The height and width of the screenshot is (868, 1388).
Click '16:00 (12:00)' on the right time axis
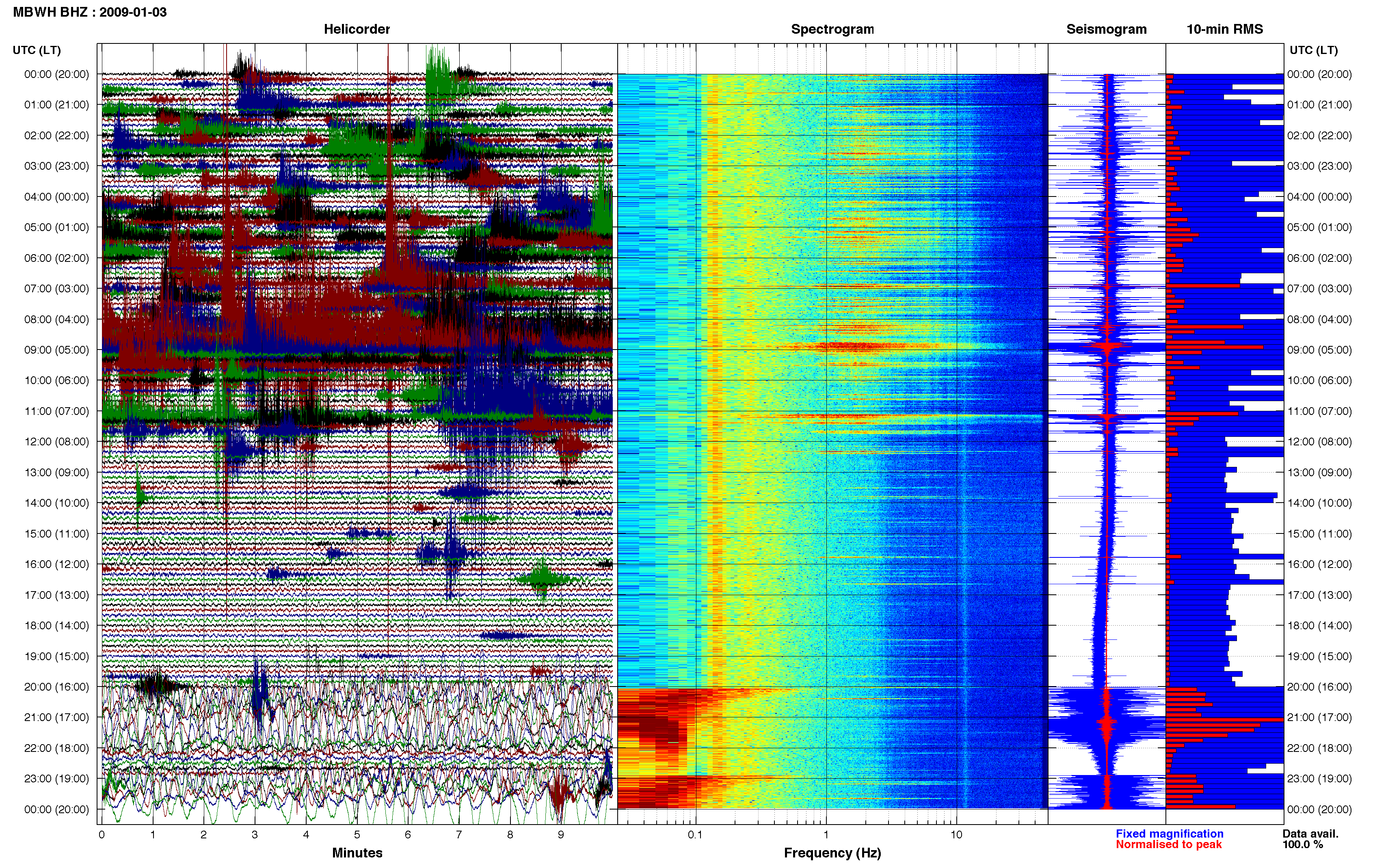(1319, 564)
